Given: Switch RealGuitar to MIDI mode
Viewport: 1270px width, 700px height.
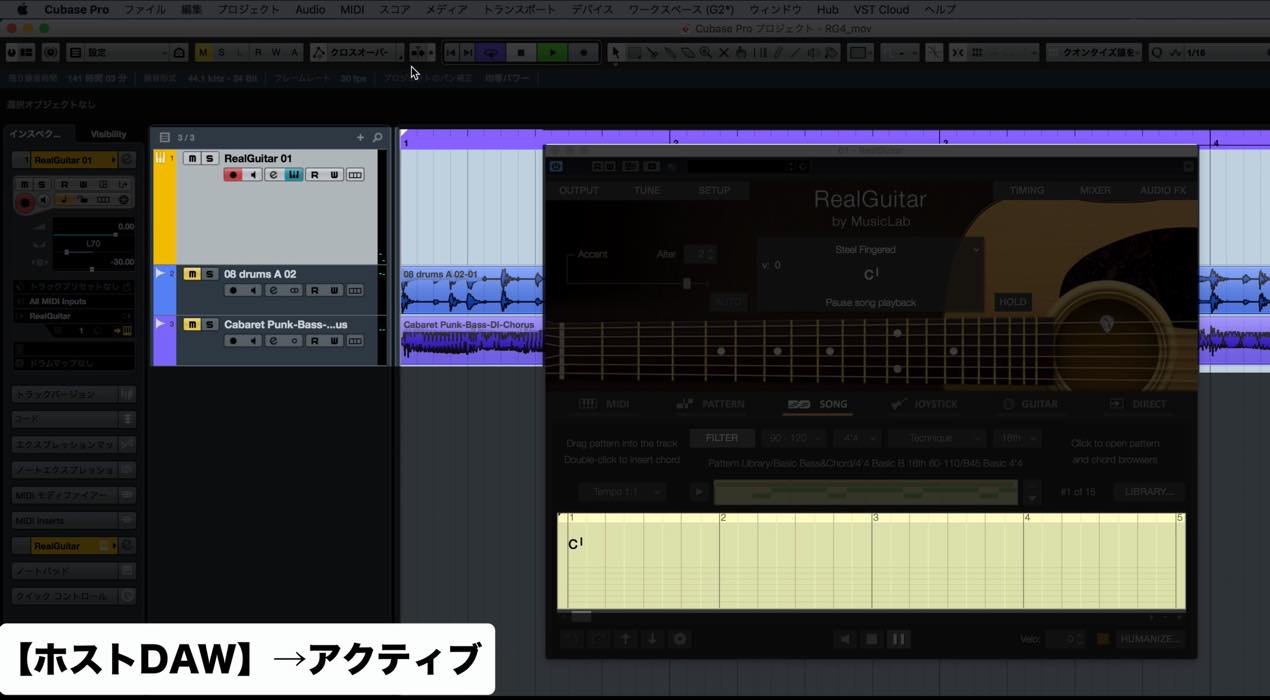Looking at the screenshot, I should pyautogui.click(x=604, y=404).
